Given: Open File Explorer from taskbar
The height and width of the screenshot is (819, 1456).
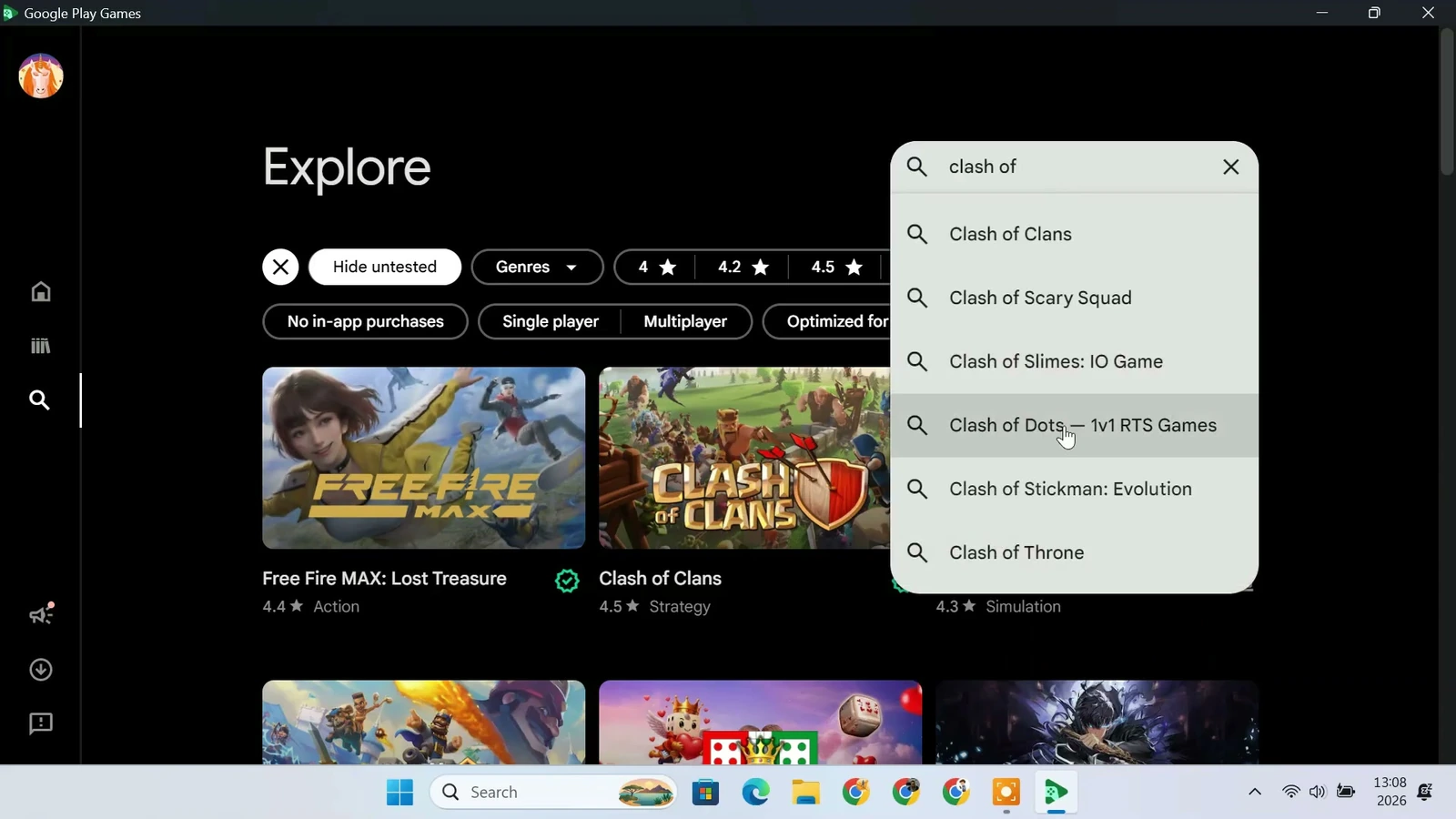Looking at the screenshot, I should (805, 793).
